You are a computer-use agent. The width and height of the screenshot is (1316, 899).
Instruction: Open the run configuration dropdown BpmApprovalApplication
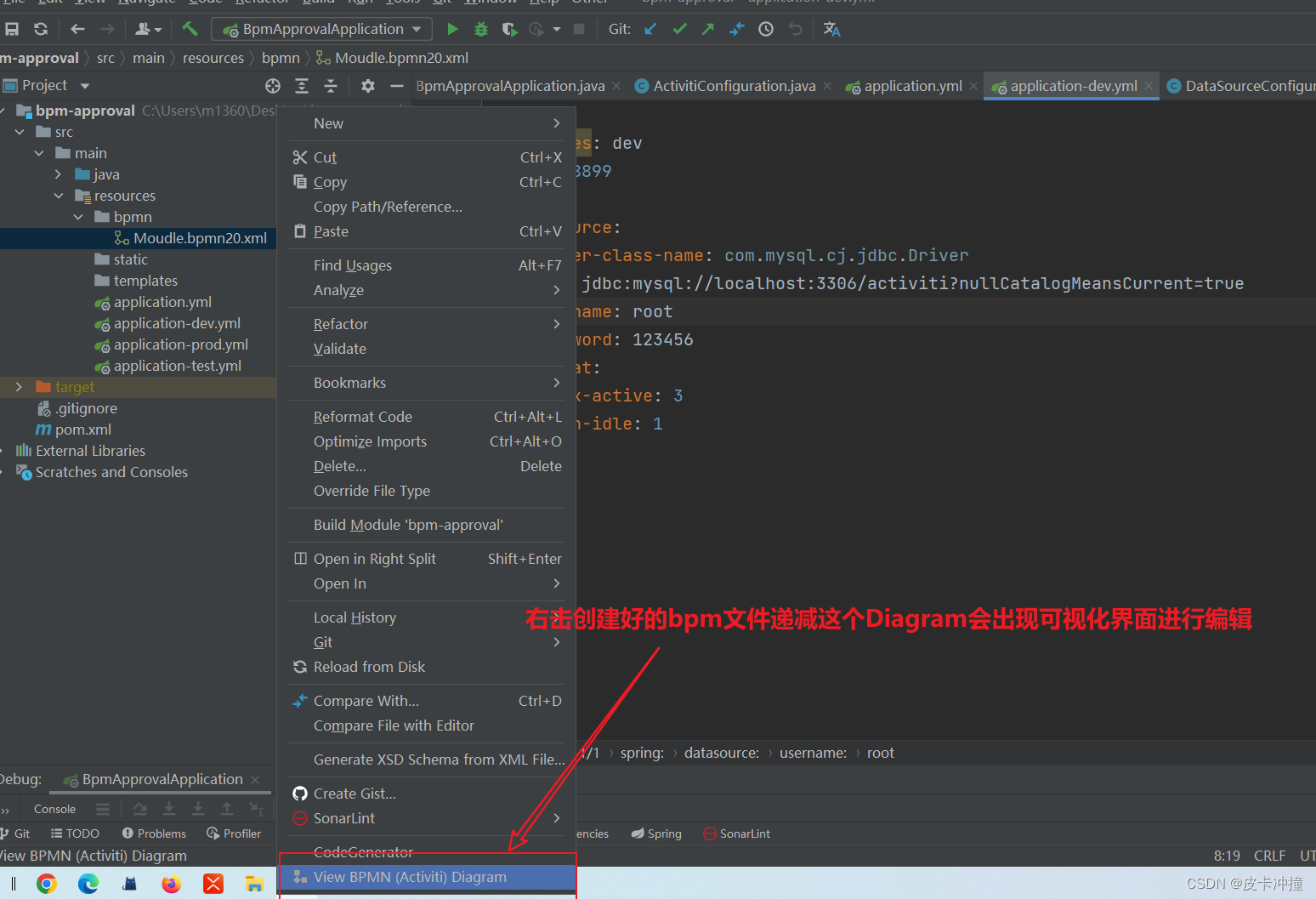coord(323,29)
